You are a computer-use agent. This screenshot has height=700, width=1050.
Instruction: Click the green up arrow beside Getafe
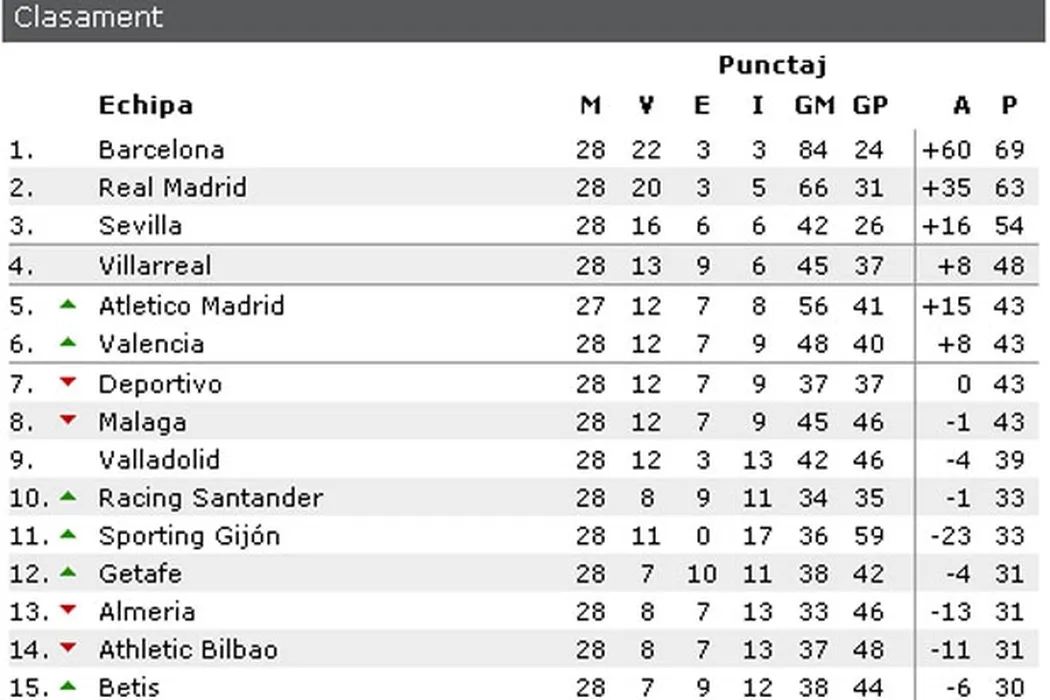point(68,572)
